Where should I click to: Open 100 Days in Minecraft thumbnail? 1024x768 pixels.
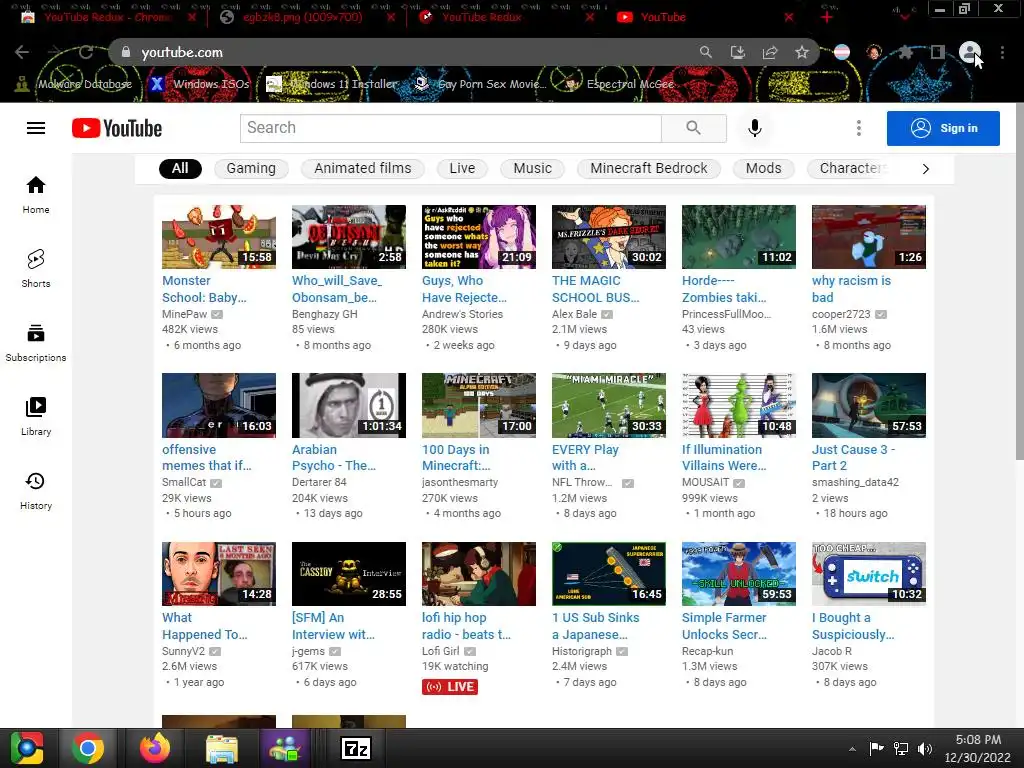click(x=479, y=405)
